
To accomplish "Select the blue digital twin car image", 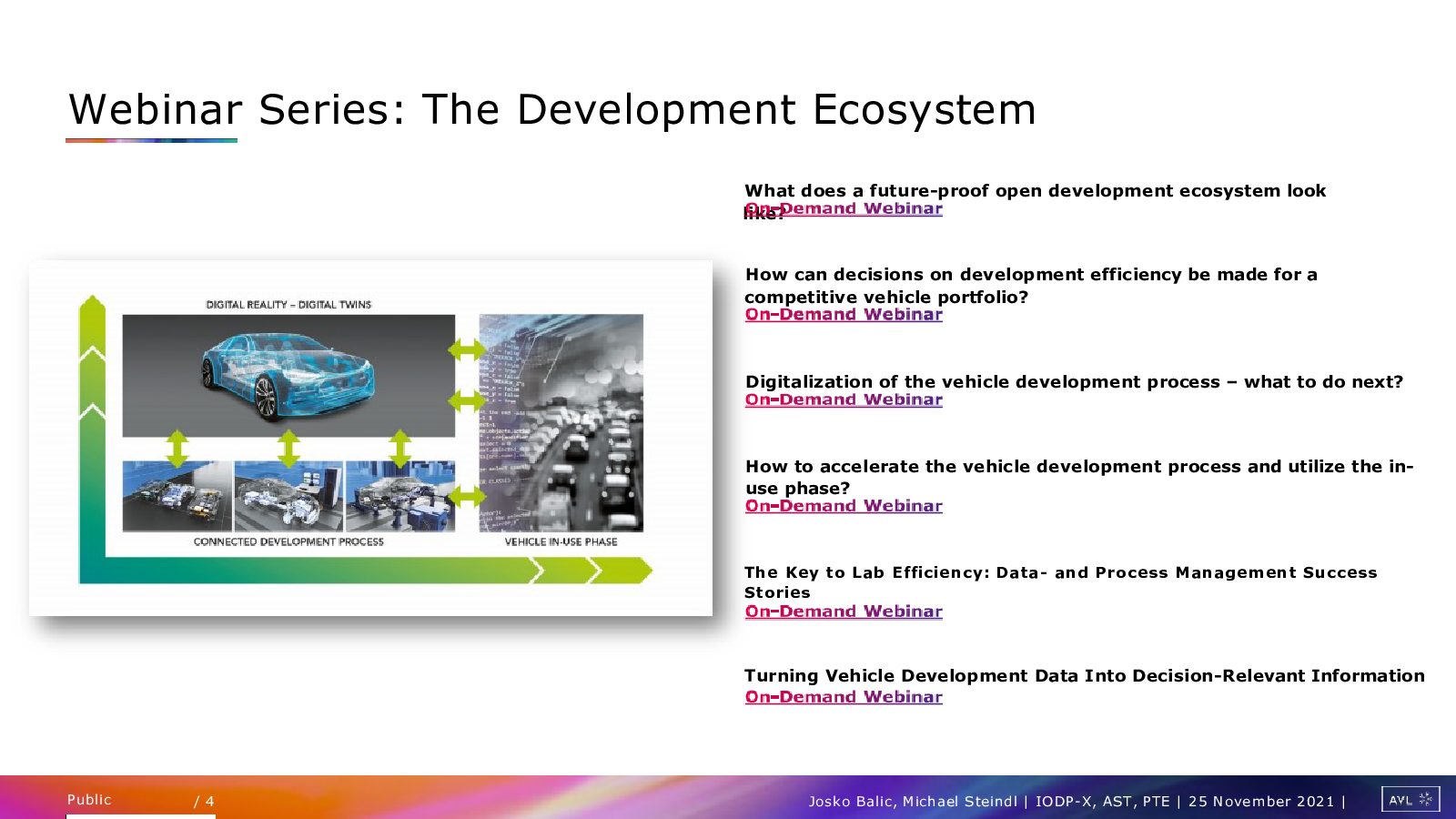I will (x=288, y=376).
